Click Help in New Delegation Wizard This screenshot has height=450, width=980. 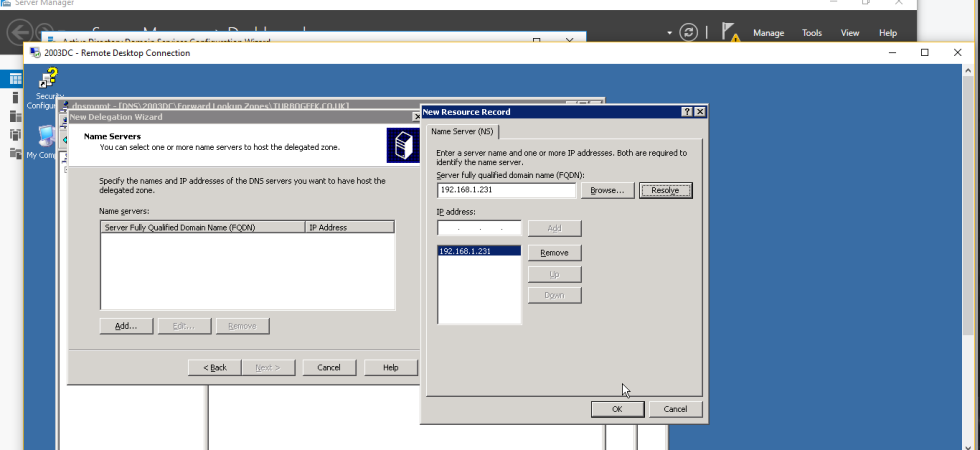391,368
